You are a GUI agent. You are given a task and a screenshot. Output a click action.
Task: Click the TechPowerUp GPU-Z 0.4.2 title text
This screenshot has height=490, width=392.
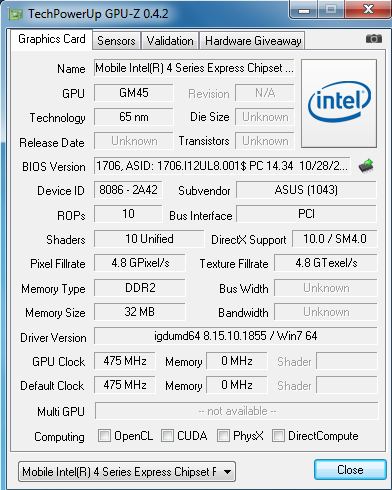coord(98,14)
